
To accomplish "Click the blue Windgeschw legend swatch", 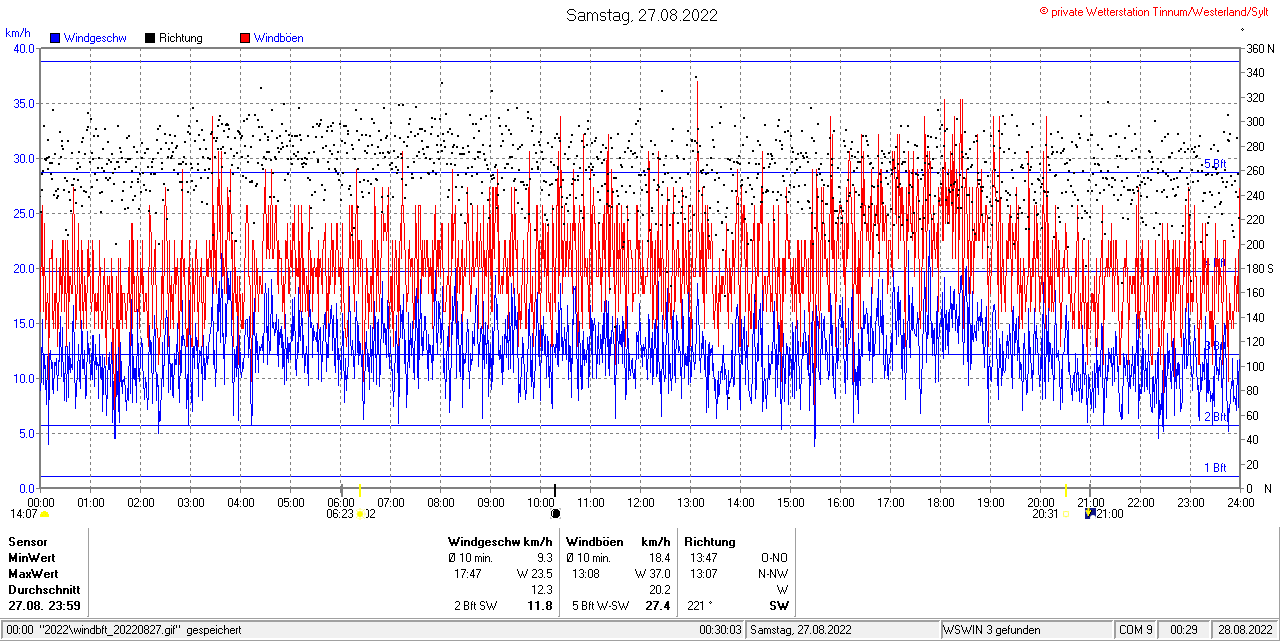I will (x=55, y=38).
